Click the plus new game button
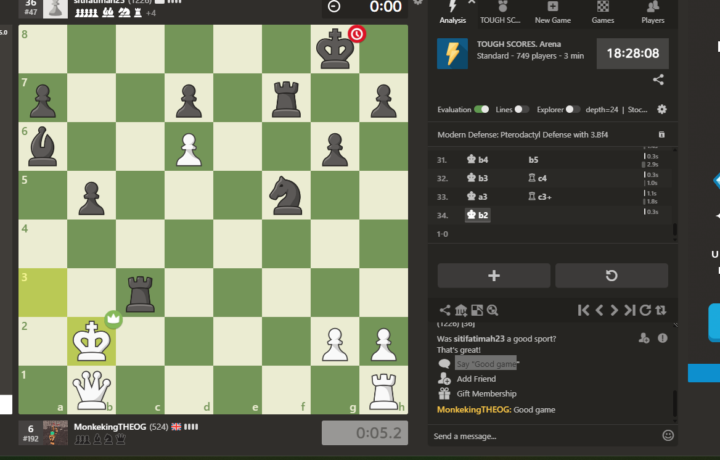 (x=494, y=275)
